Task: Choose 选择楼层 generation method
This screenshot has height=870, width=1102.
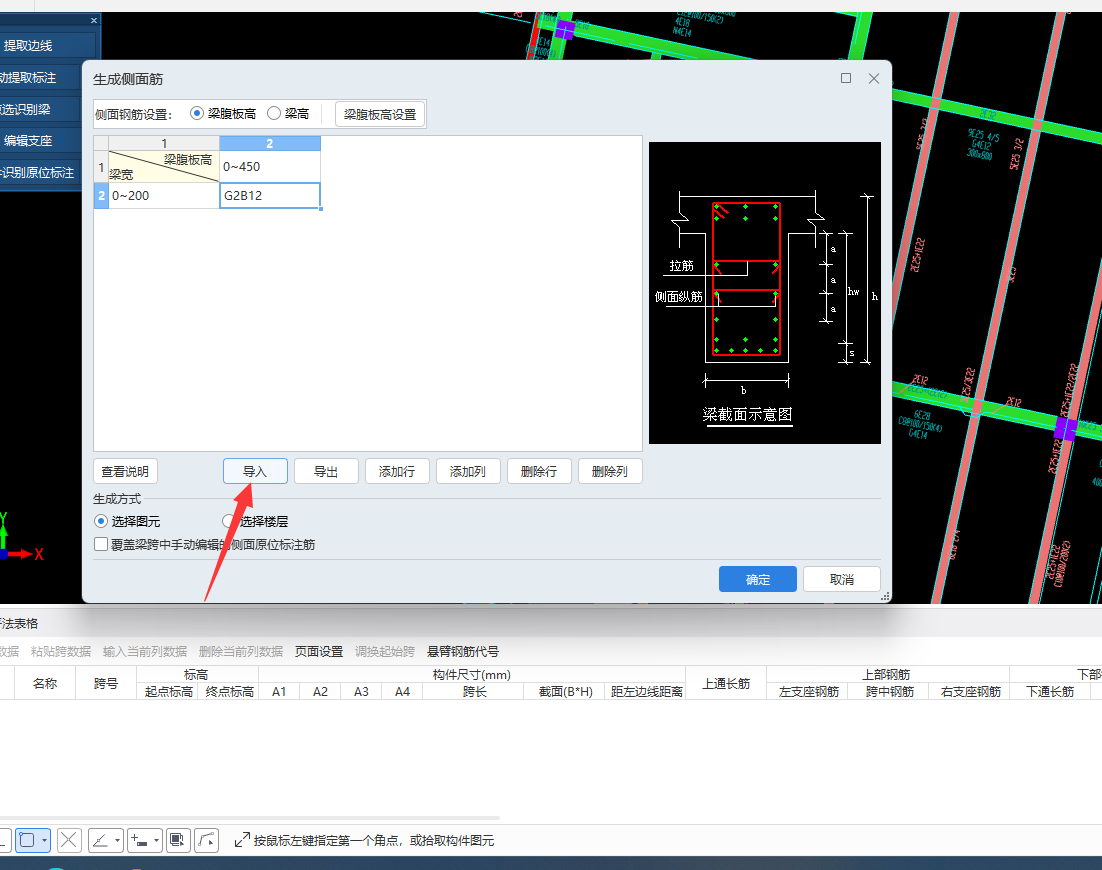Action: tap(255, 521)
